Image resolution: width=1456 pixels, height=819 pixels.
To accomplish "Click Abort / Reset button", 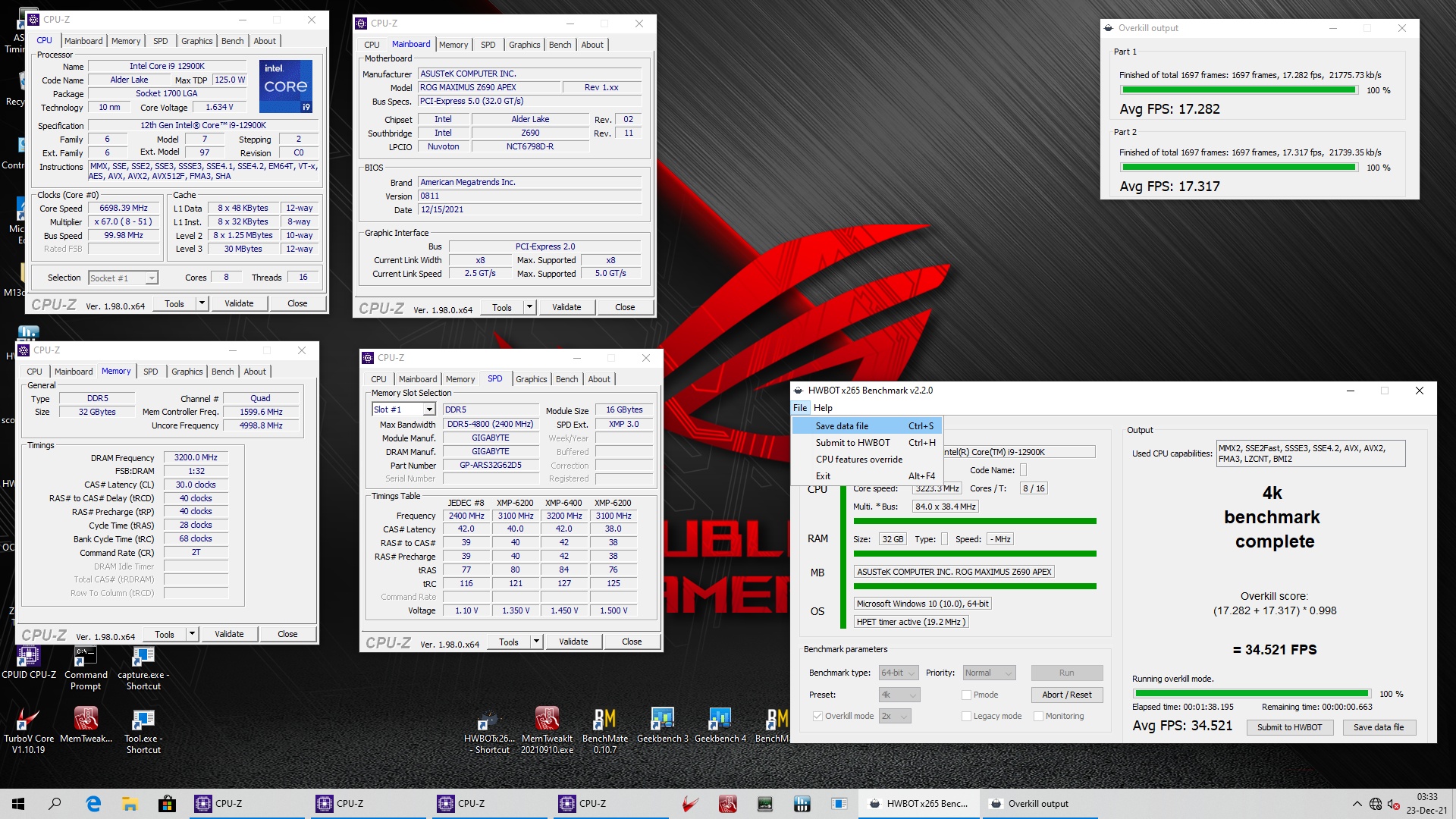I will pyautogui.click(x=1066, y=695).
